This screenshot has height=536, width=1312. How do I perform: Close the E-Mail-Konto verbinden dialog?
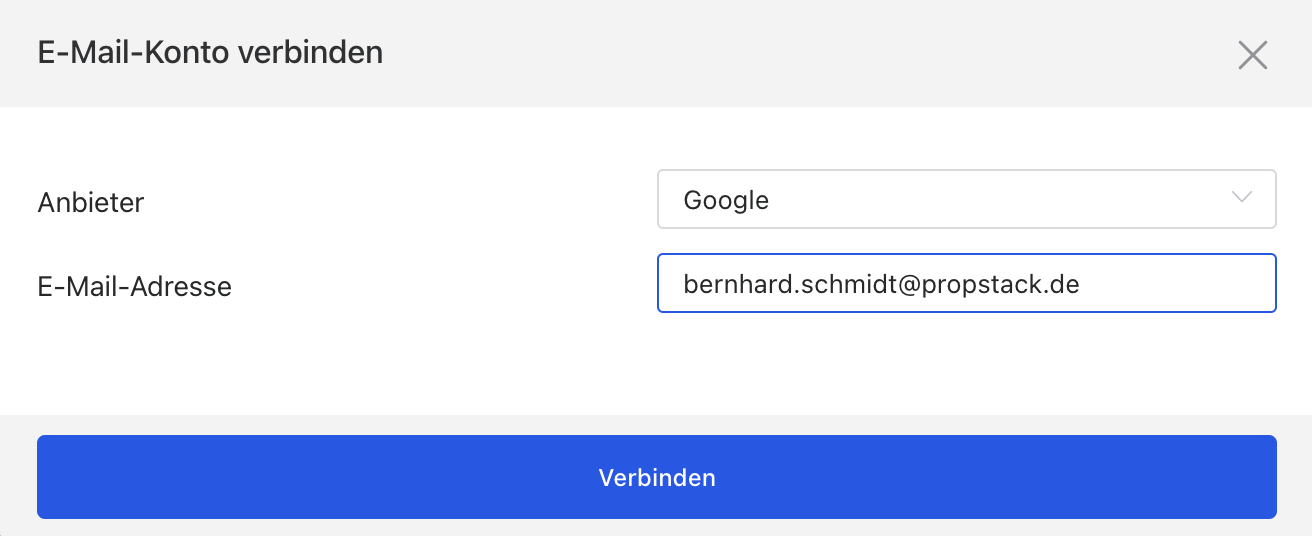[x=1252, y=55]
